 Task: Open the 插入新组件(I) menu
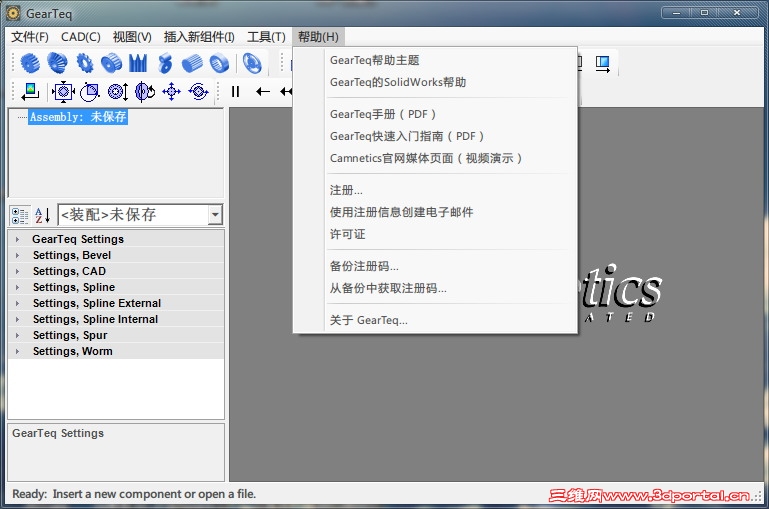coord(199,37)
